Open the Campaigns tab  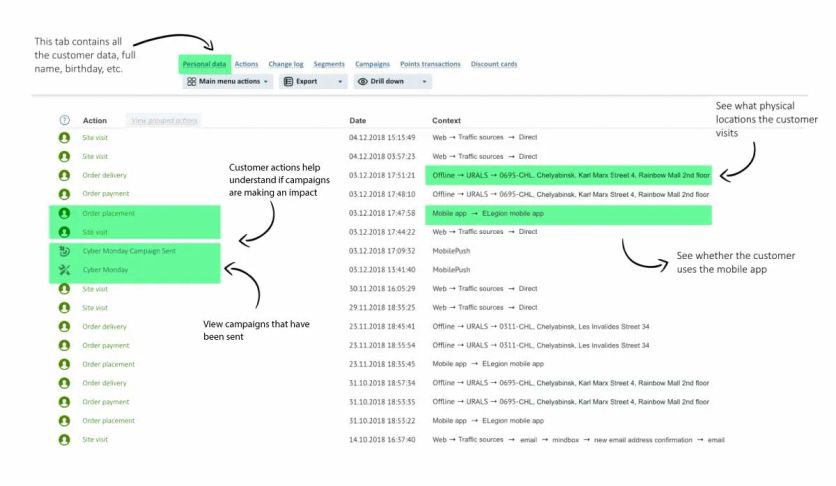click(x=372, y=64)
